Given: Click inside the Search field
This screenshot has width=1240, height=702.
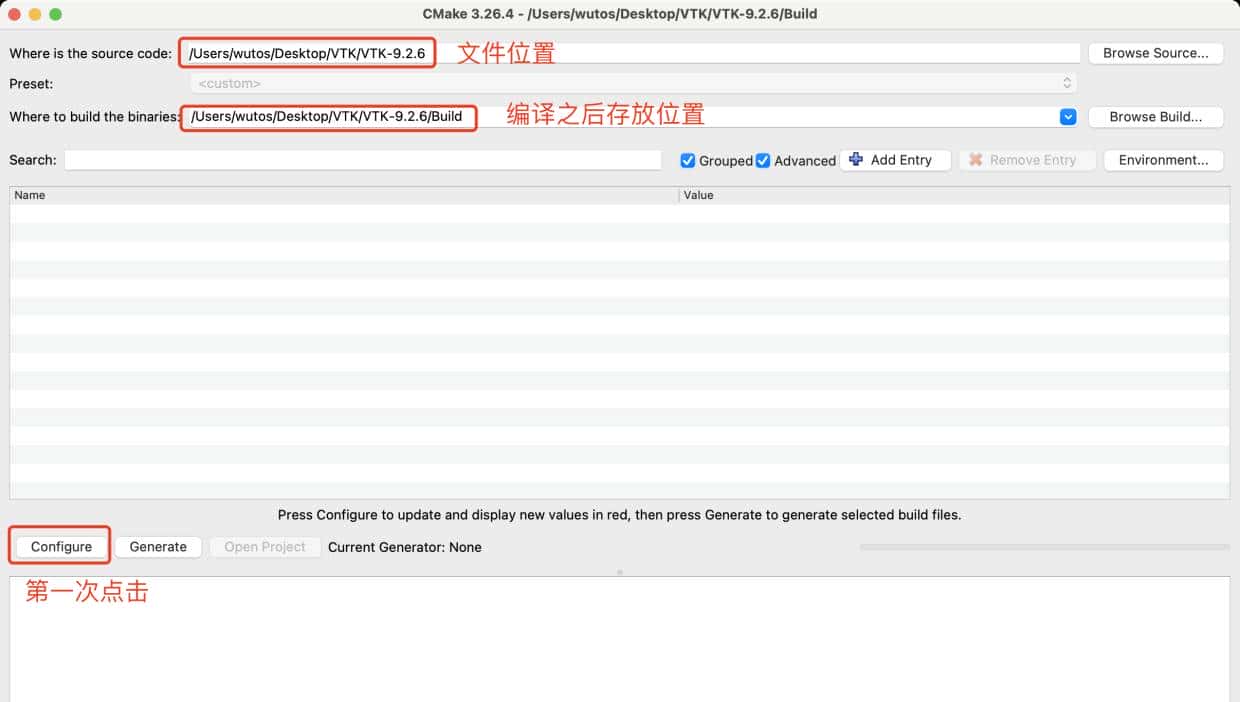Looking at the screenshot, I should click(x=363, y=160).
